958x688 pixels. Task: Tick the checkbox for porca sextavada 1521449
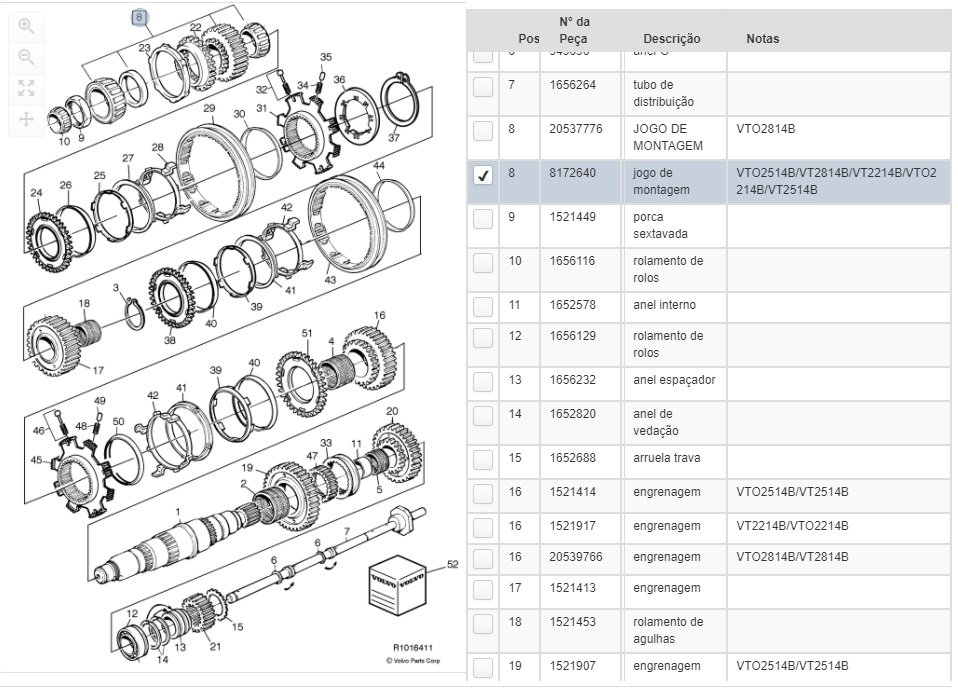(483, 219)
